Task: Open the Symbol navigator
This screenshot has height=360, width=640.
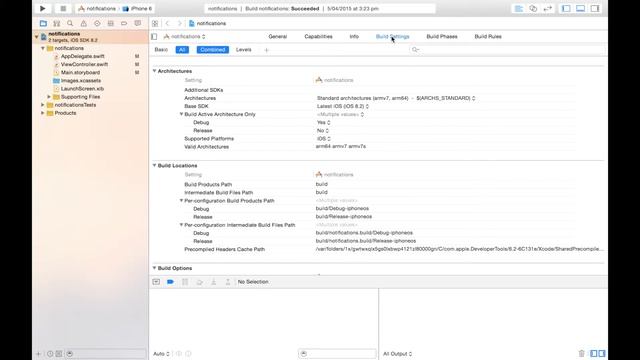Action: pos(57,24)
